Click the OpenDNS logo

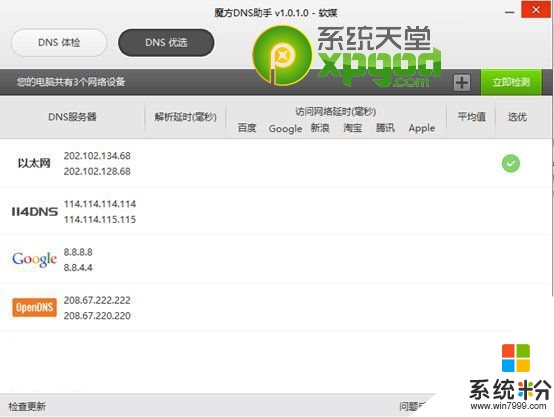[34, 307]
